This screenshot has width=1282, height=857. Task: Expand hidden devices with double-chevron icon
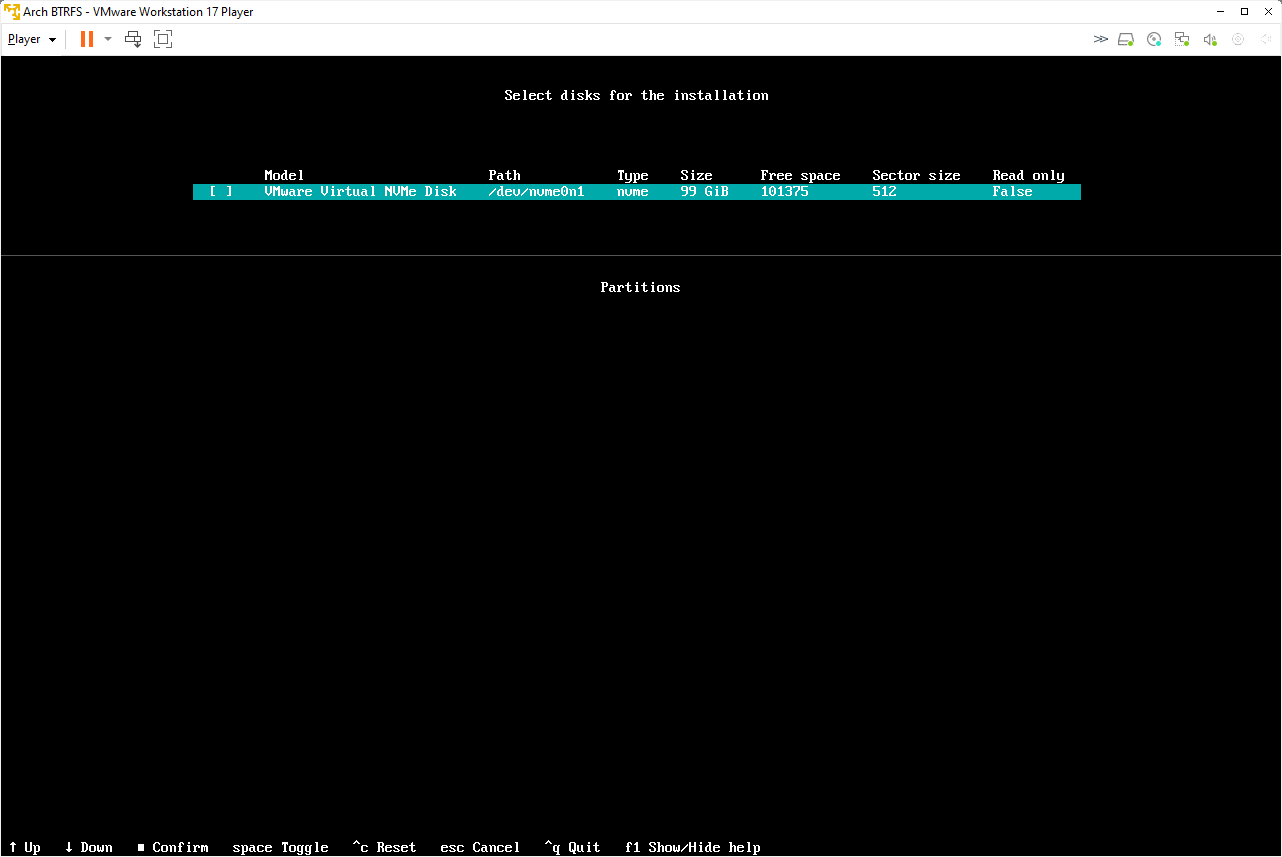click(1100, 39)
